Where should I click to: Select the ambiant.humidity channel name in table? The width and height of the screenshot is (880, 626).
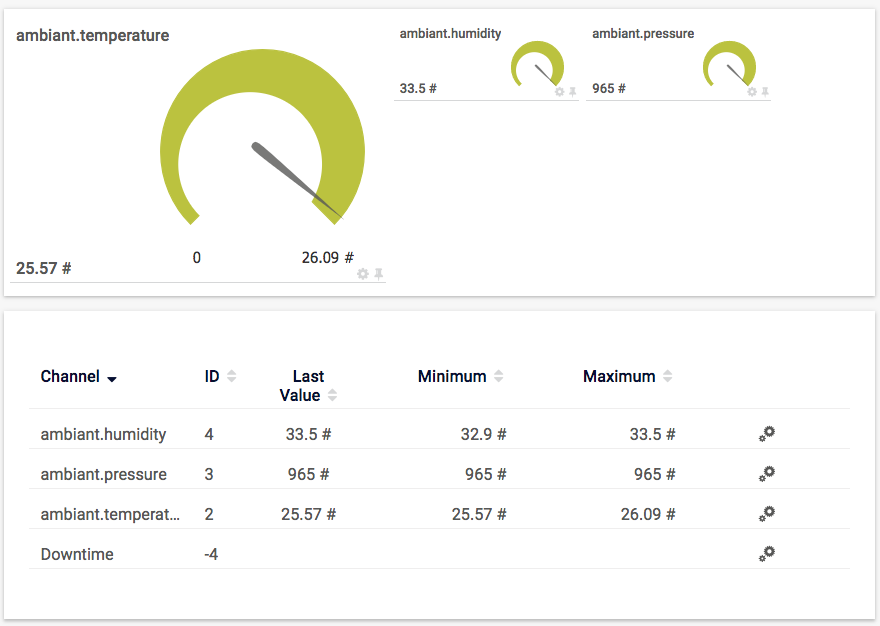point(103,434)
